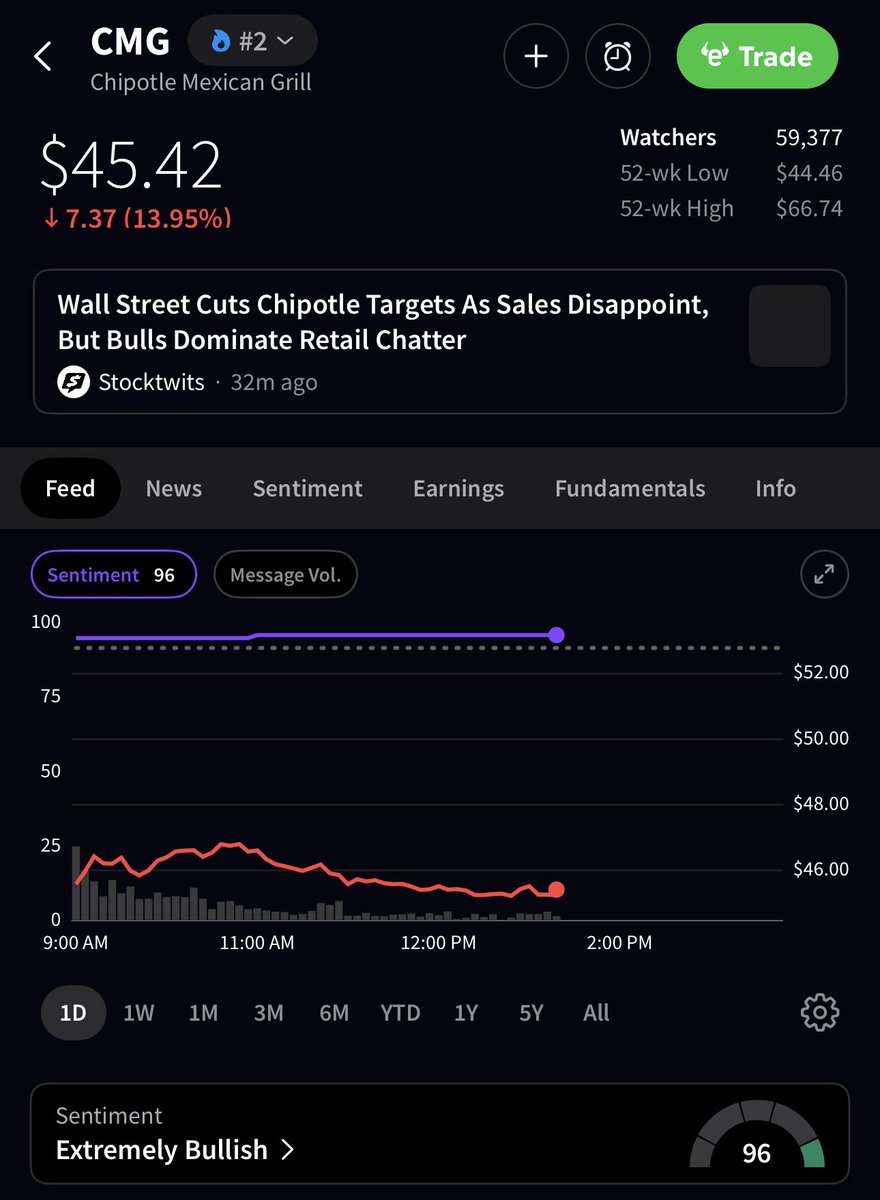880x1200 pixels.
Task: Expand the chart to fullscreen
Action: tap(825, 575)
